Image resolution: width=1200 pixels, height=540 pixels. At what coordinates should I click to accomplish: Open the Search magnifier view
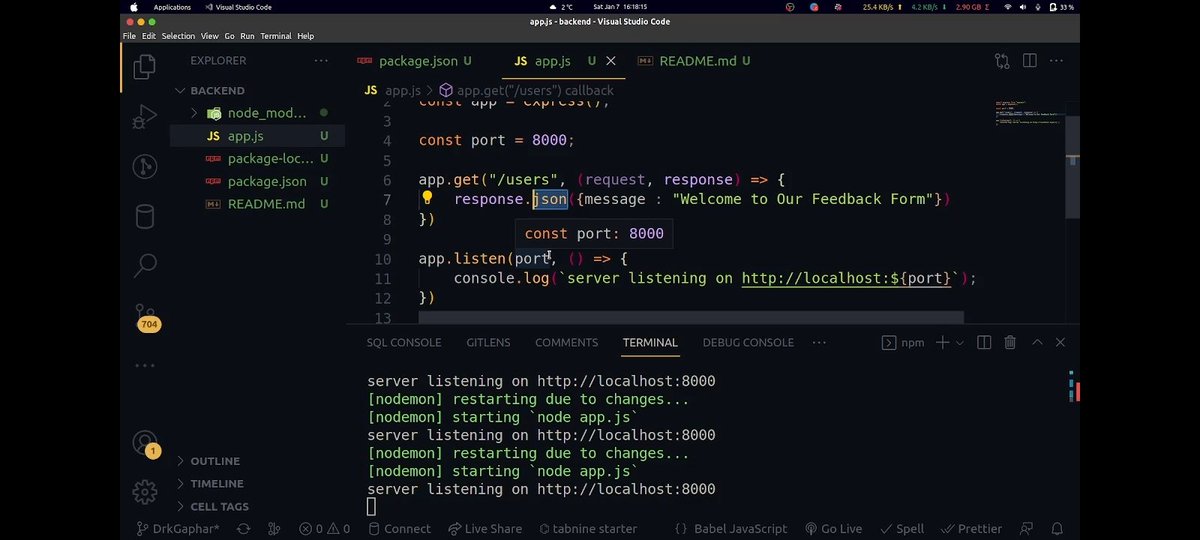coord(145,265)
